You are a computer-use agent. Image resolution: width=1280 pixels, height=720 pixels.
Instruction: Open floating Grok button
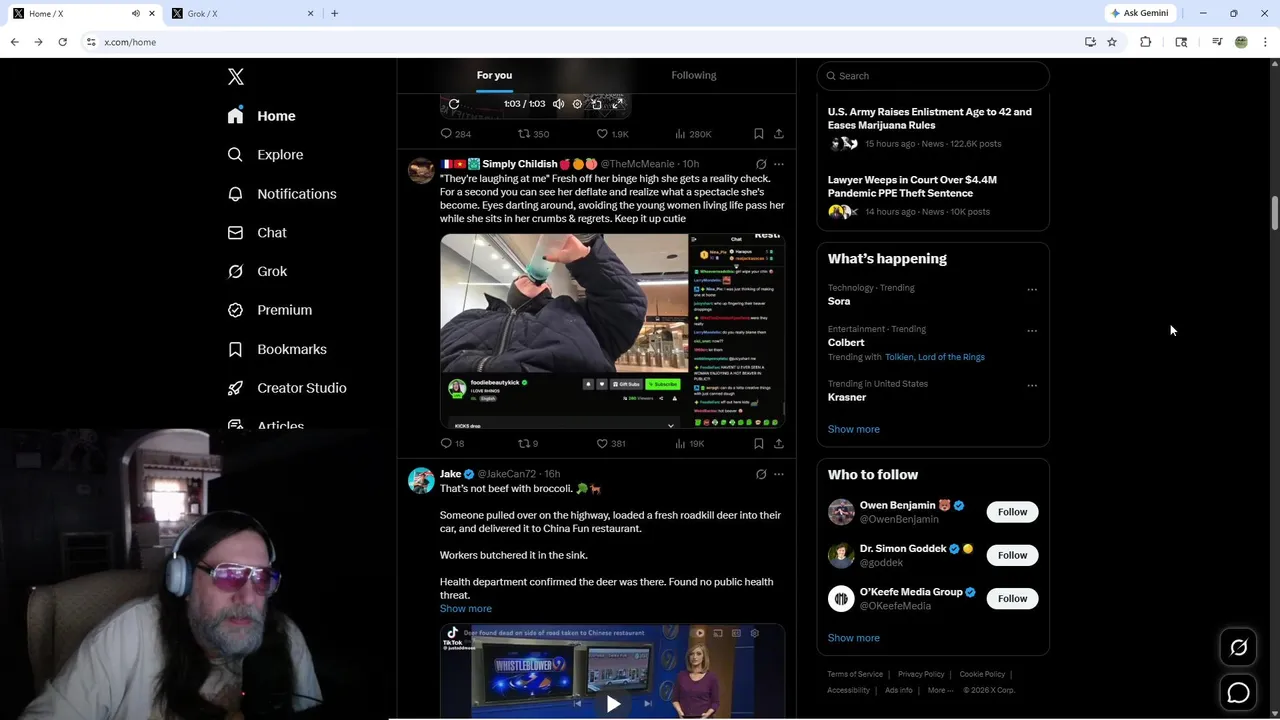[x=1238, y=648]
